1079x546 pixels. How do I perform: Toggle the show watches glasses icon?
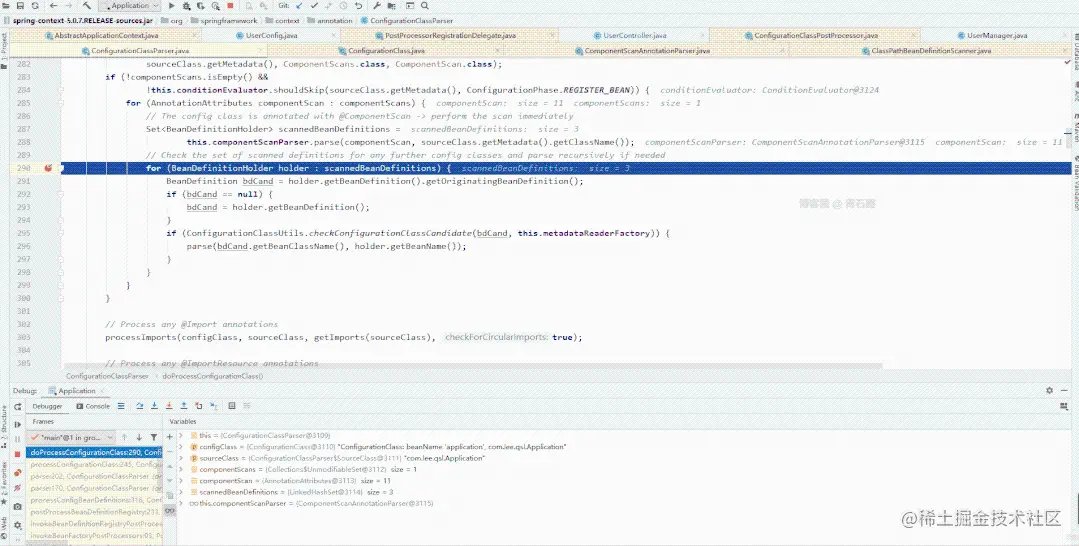tap(169, 511)
